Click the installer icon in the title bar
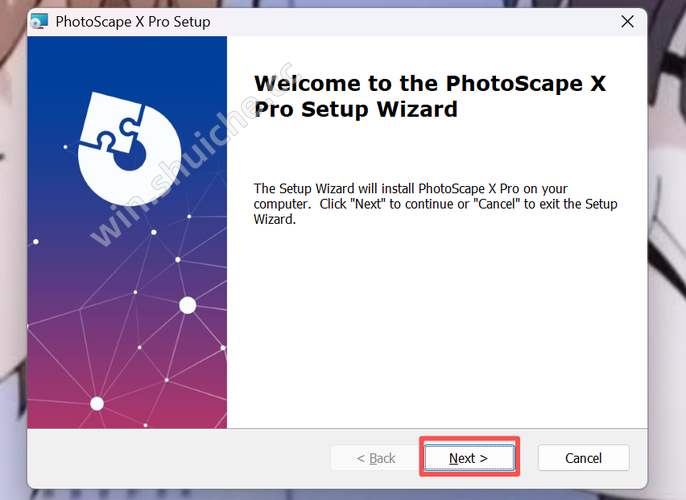The height and width of the screenshot is (500, 686). pyautogui.click(x=39, y=21)
